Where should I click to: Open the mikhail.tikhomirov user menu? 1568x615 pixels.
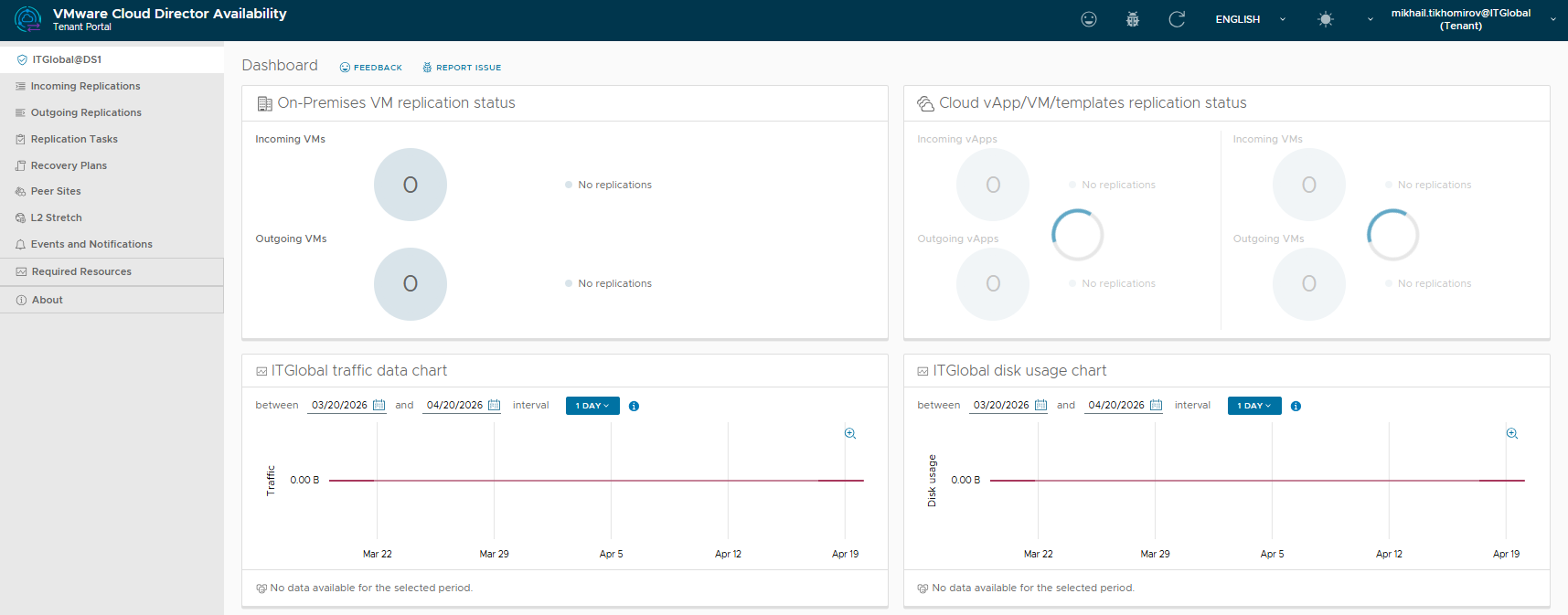tap(1472, 19)
